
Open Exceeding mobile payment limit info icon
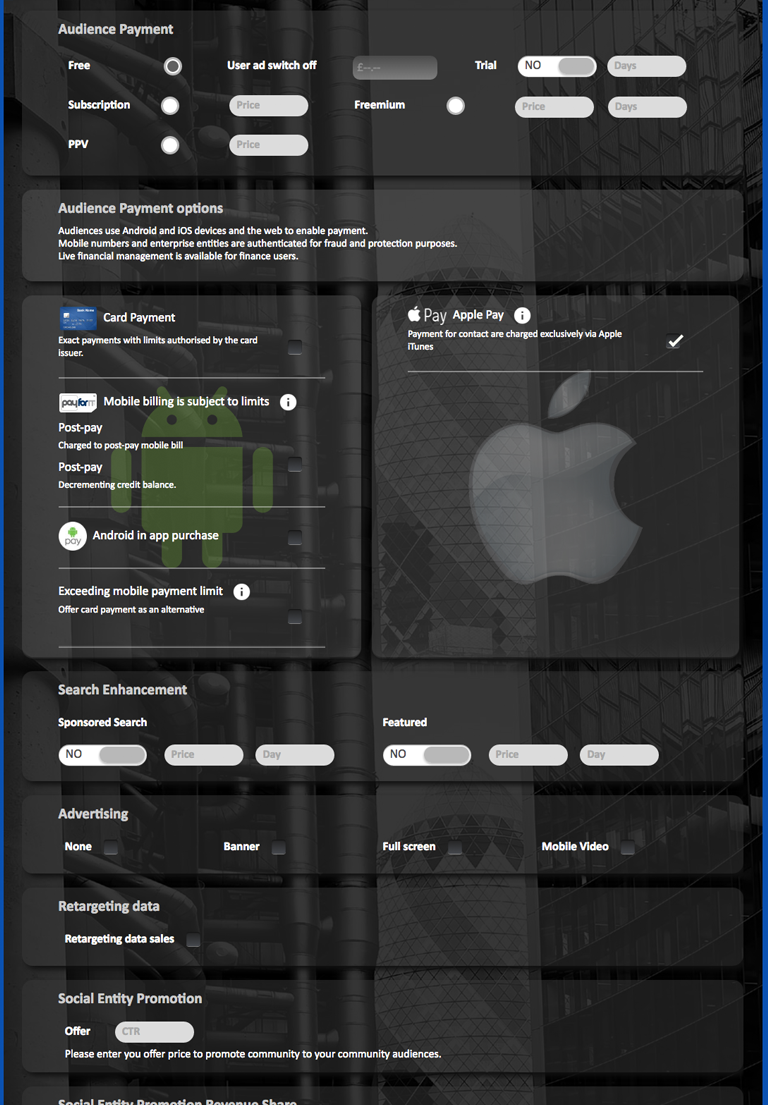tap(242, 591)
